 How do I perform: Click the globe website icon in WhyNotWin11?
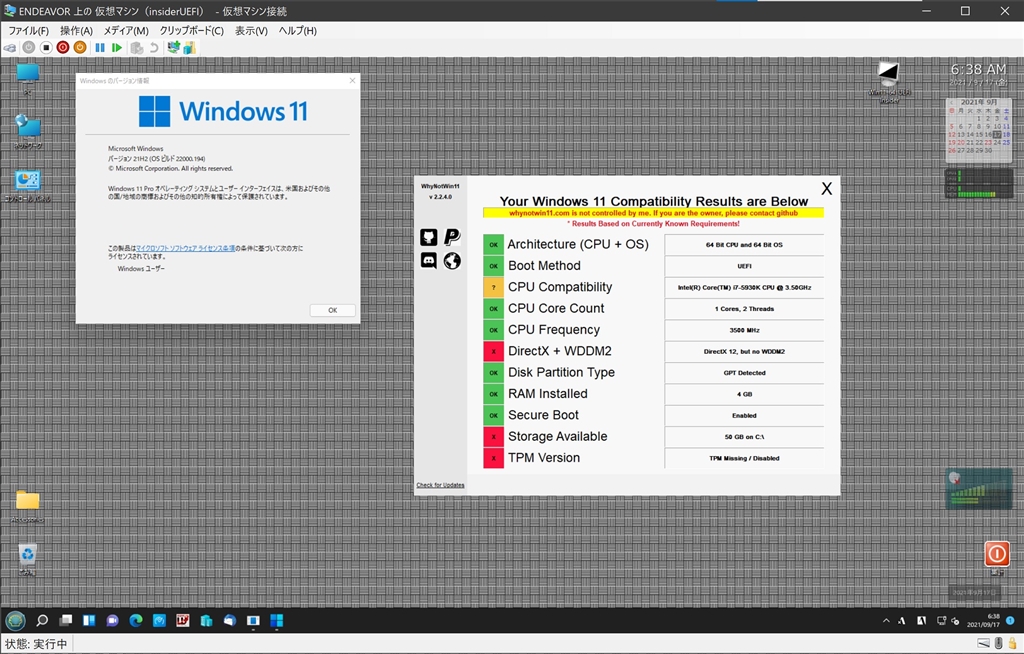click(452, 261)
